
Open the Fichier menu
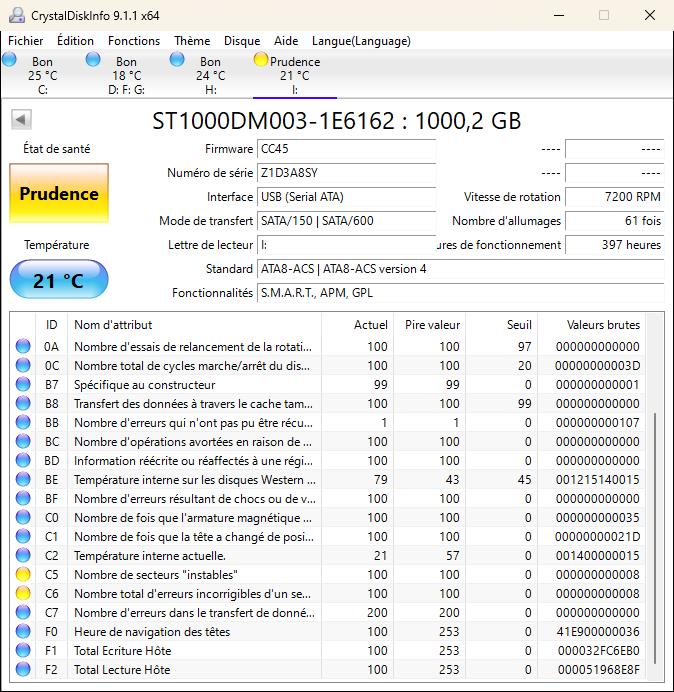[26, 41]
